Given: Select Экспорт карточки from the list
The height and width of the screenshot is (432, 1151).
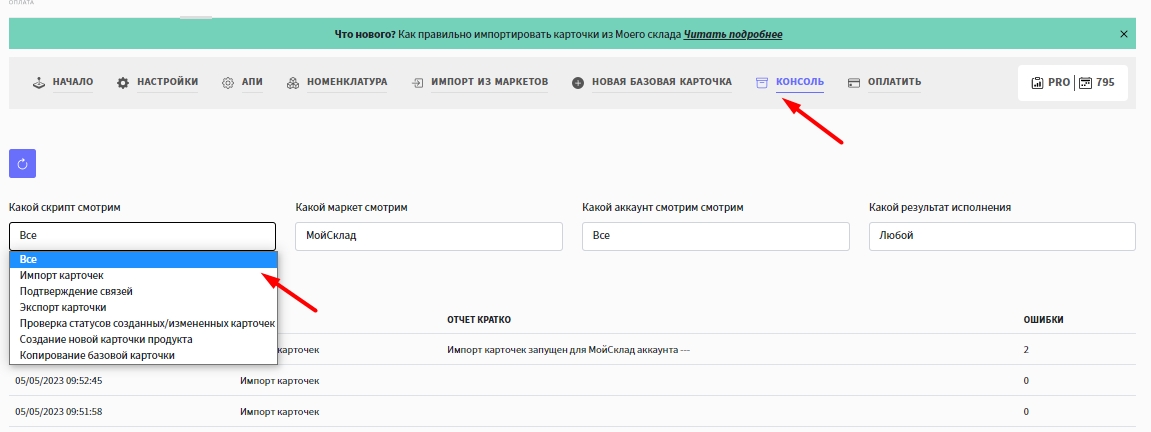Looking at the screenshot, I should (x=63, y=307).
